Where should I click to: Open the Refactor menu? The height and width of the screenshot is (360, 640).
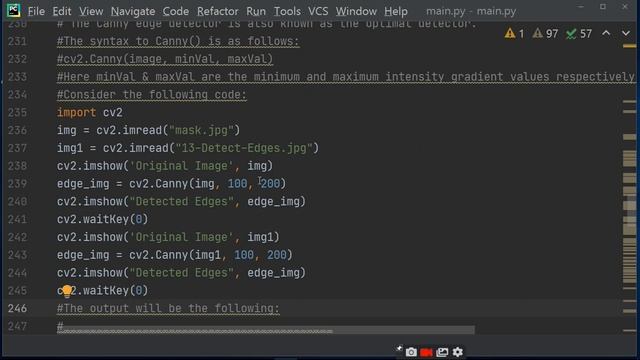tap(217, 11)
